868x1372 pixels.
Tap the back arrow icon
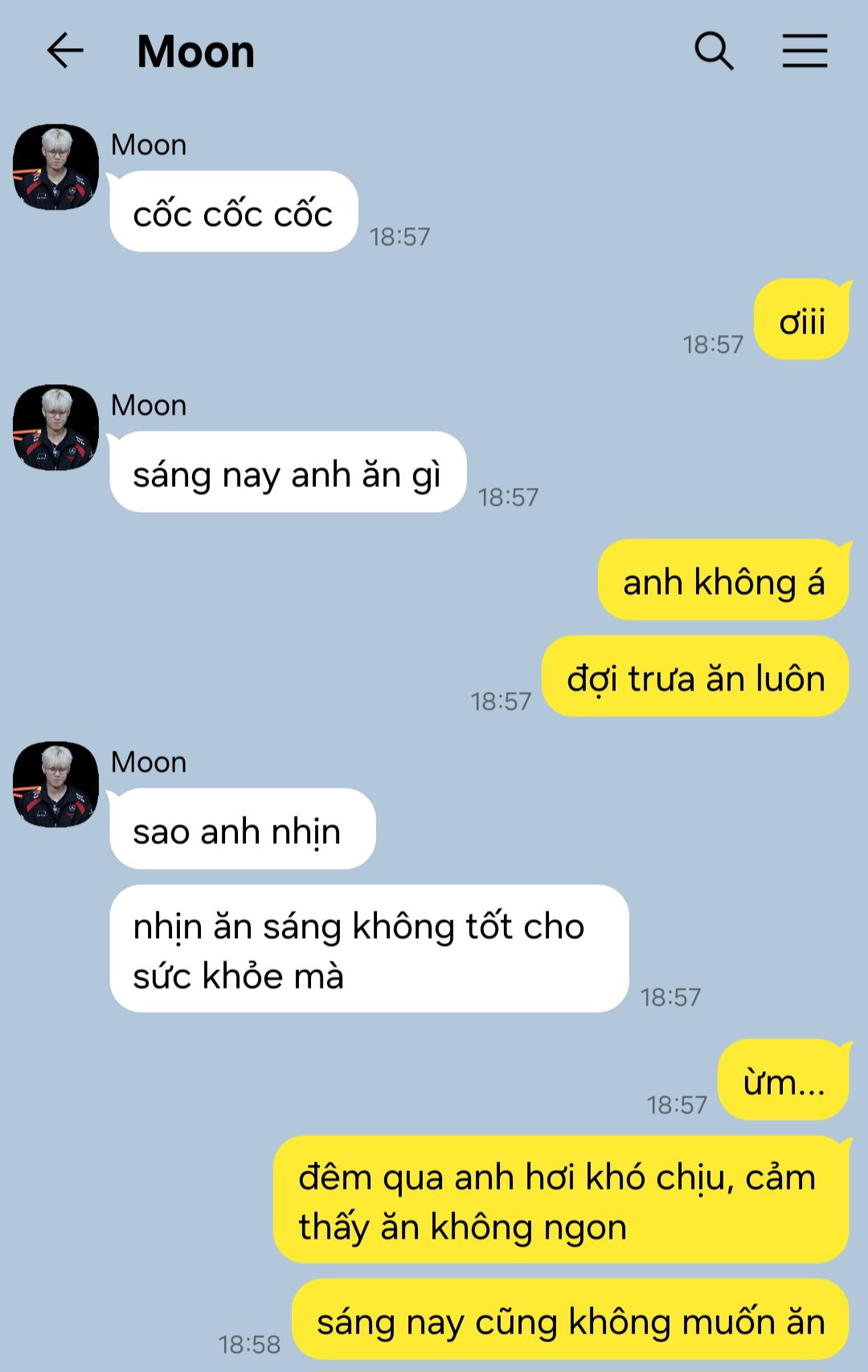click(65, 51)
